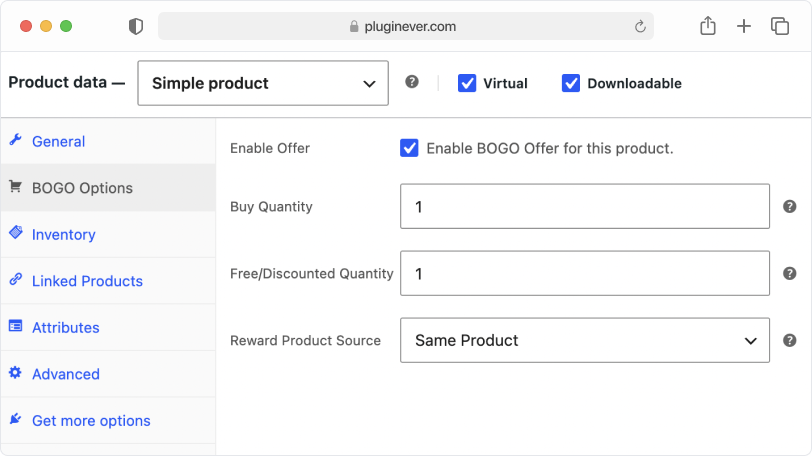Viewport: 812px width, 456px height.
Task: Click the wrench icon beside General
Action: (x=16, y=140)
